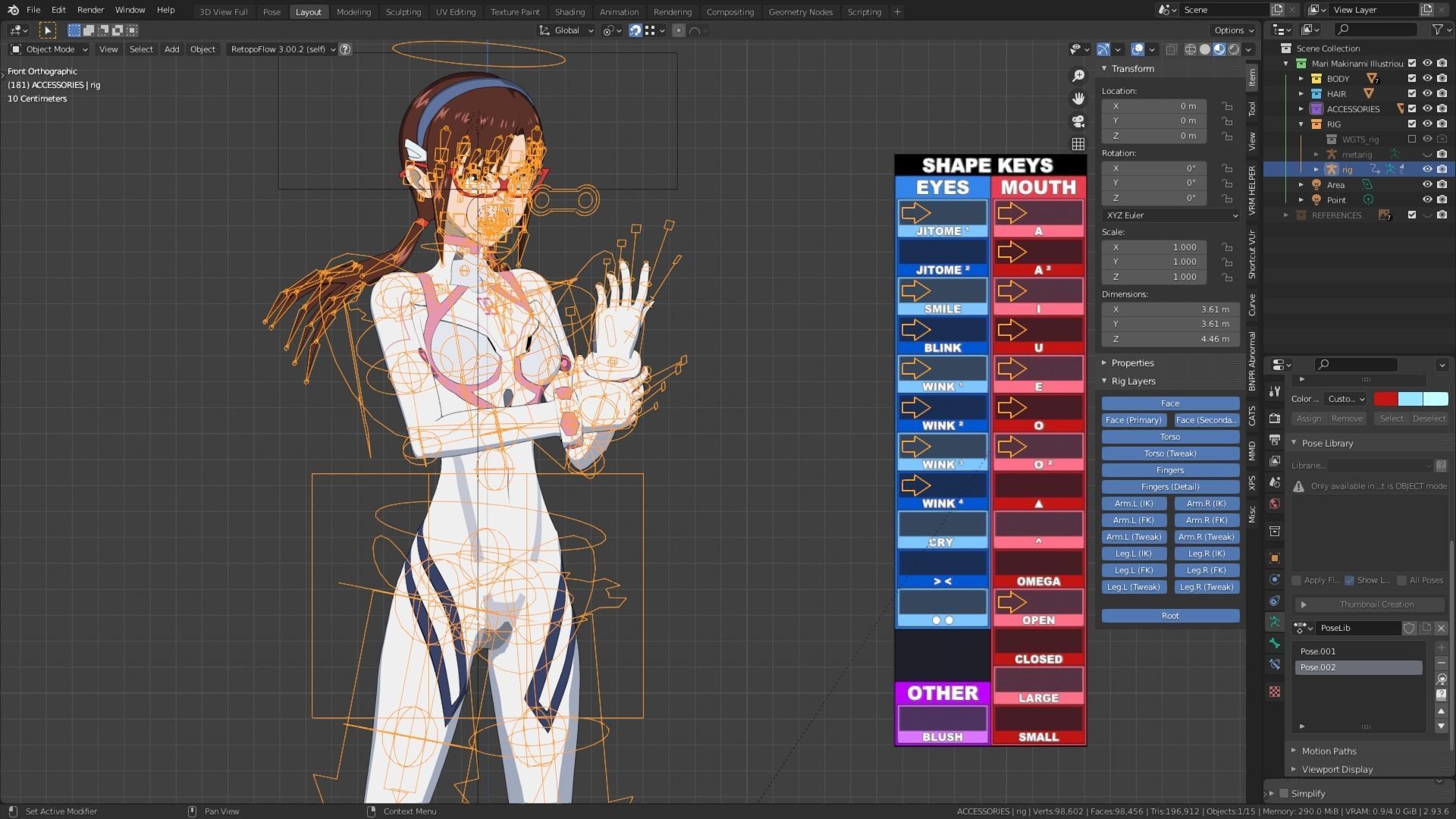Switch to Shading workspace tab
This screenshot has width=1456, height=819.
(x=570, y=12)
